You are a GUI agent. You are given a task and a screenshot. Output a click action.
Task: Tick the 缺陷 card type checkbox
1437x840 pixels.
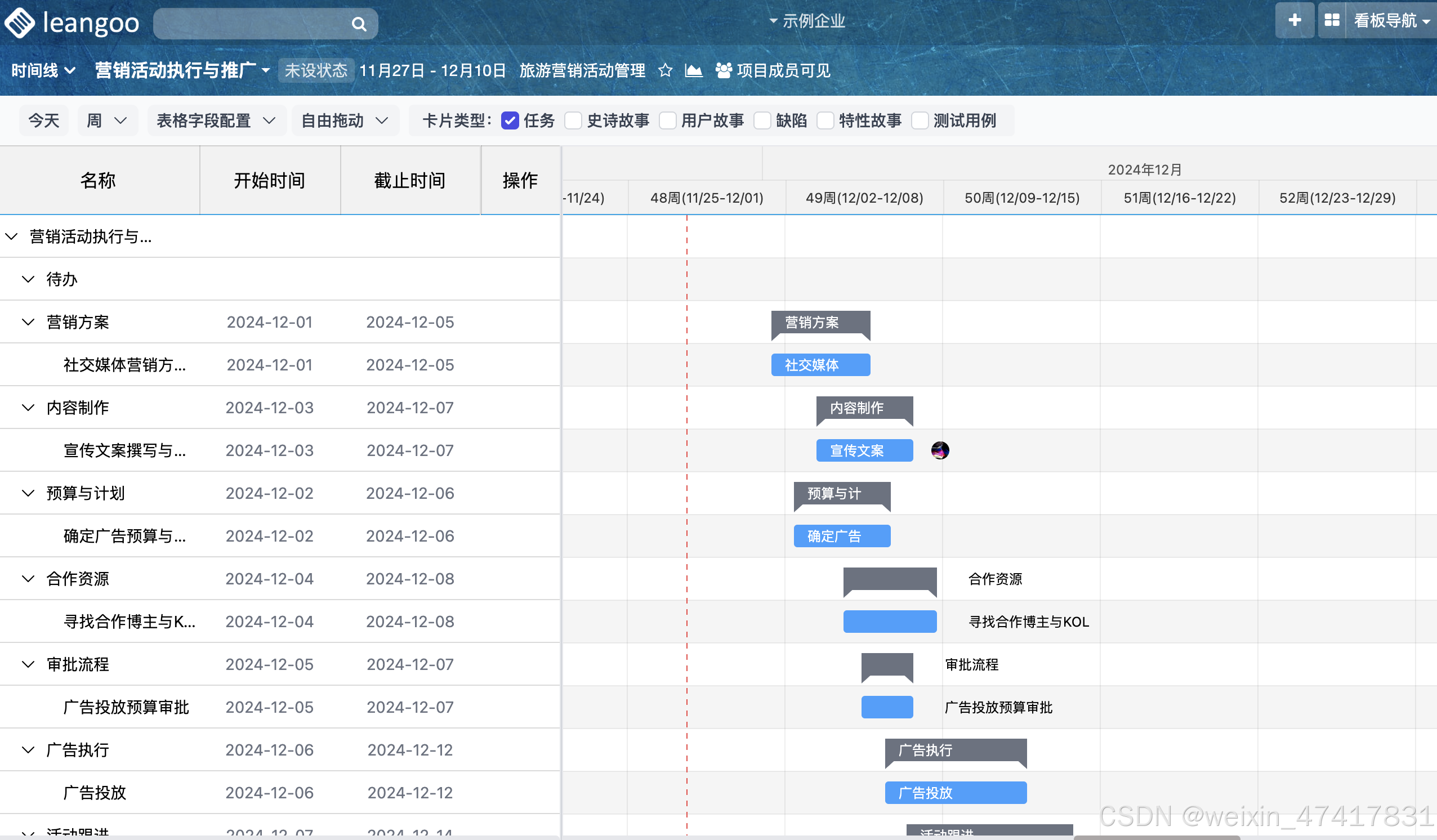[762, 121]
